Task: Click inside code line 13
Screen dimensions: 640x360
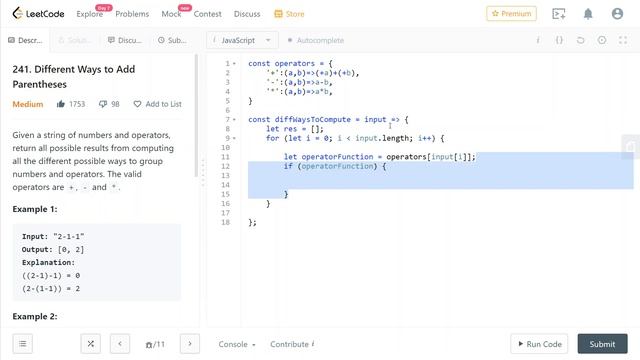Action: 441,176
